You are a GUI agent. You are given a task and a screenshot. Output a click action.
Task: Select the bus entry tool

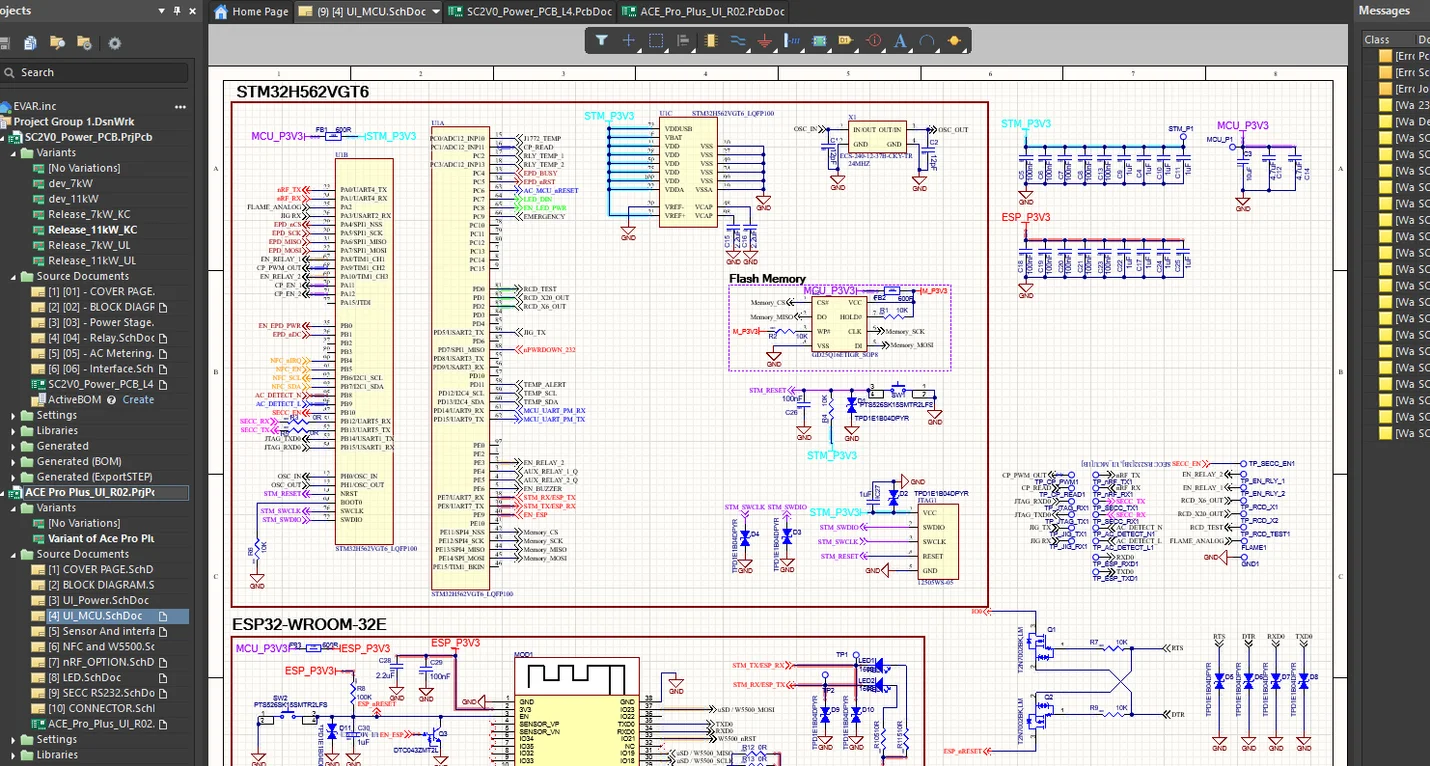point(792,41)
